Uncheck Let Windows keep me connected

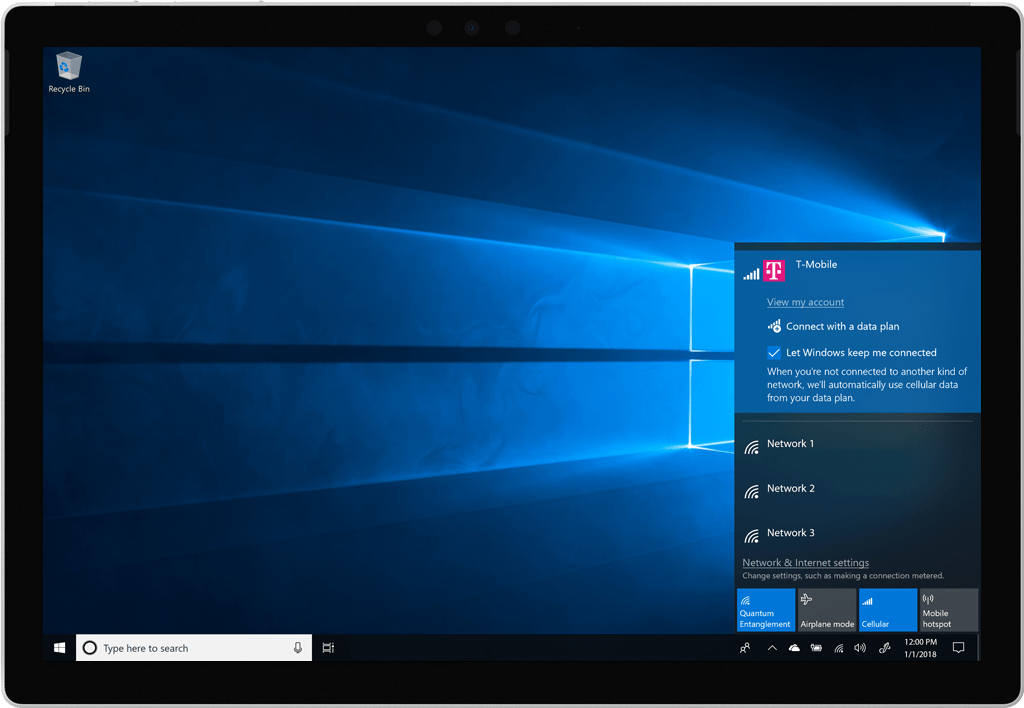774,353
